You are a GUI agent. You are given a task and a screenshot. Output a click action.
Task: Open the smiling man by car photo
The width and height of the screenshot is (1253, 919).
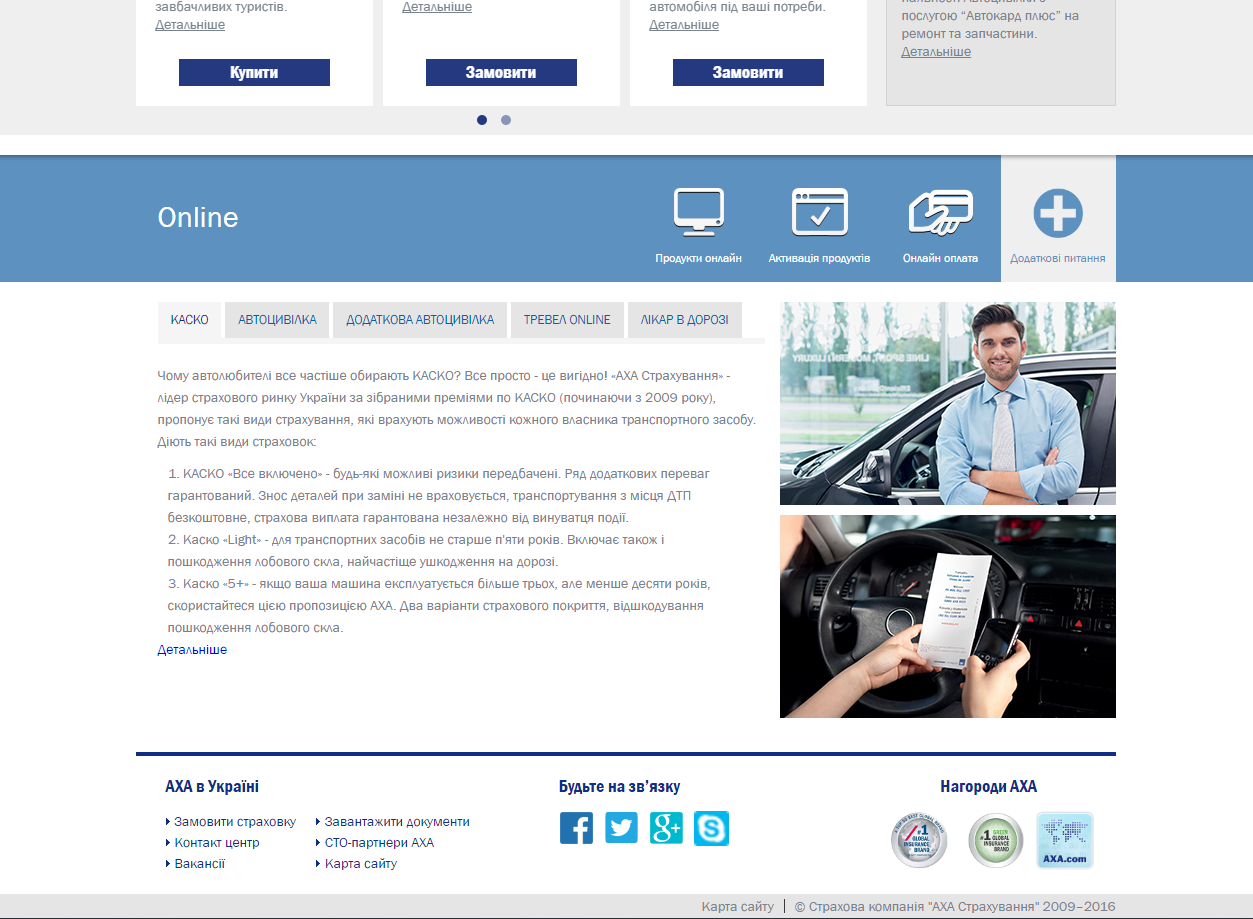(x=948, y=403)
